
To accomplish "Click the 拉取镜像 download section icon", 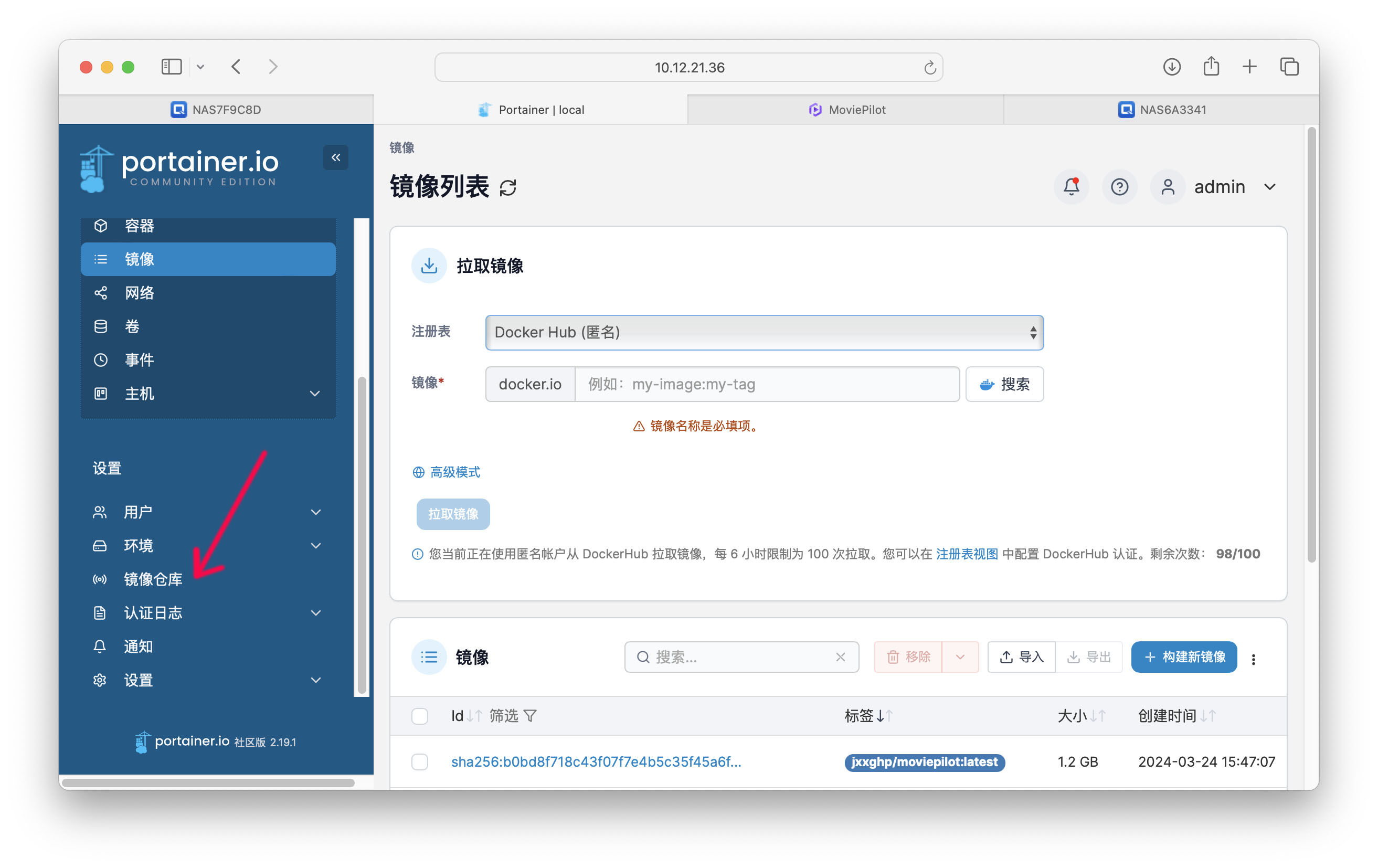I will [x=429, y=266].
